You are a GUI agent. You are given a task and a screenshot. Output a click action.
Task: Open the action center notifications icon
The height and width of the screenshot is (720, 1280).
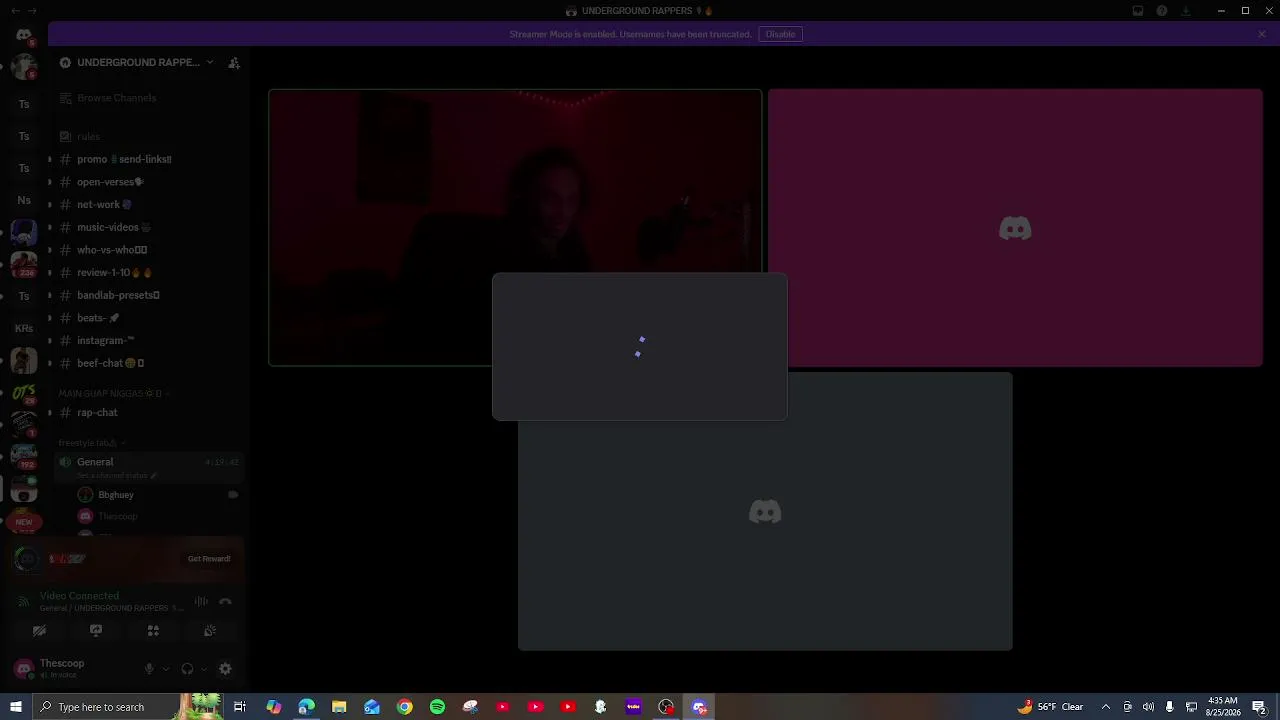pos(1259,707)
